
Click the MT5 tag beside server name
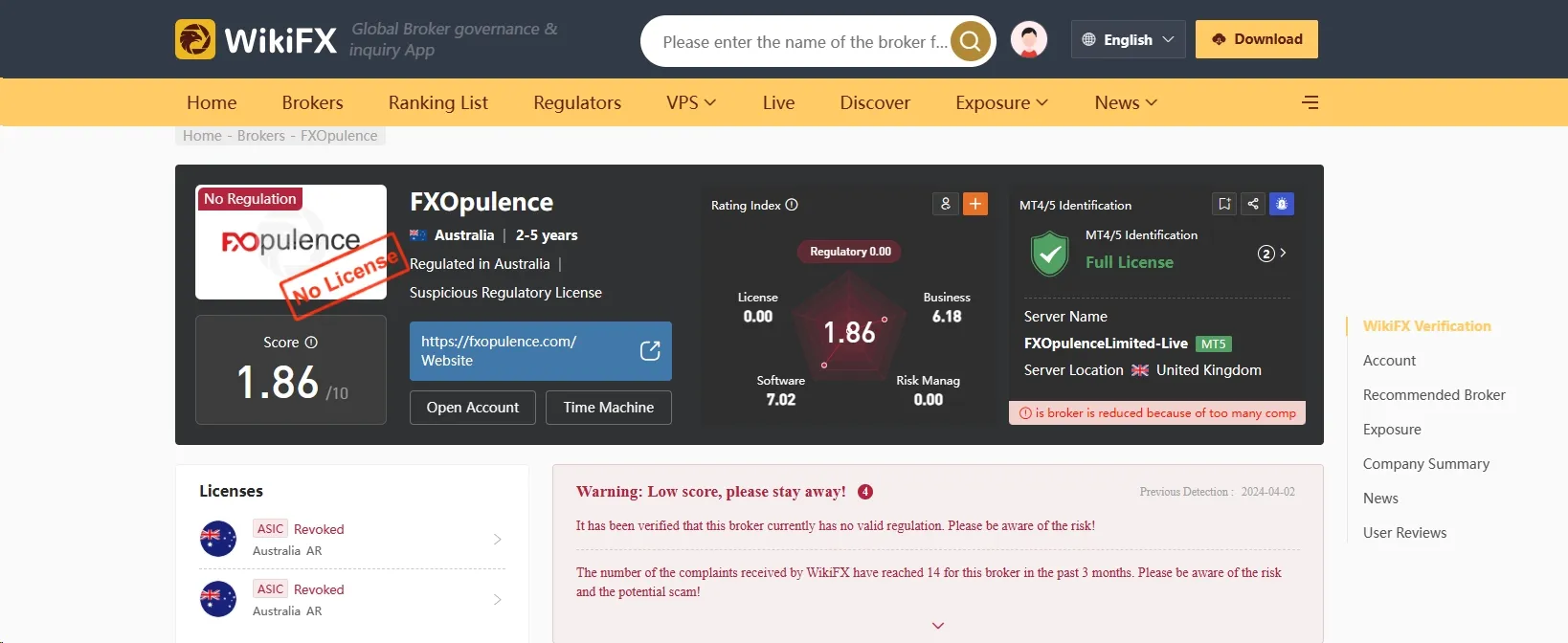click(1213, 344)
